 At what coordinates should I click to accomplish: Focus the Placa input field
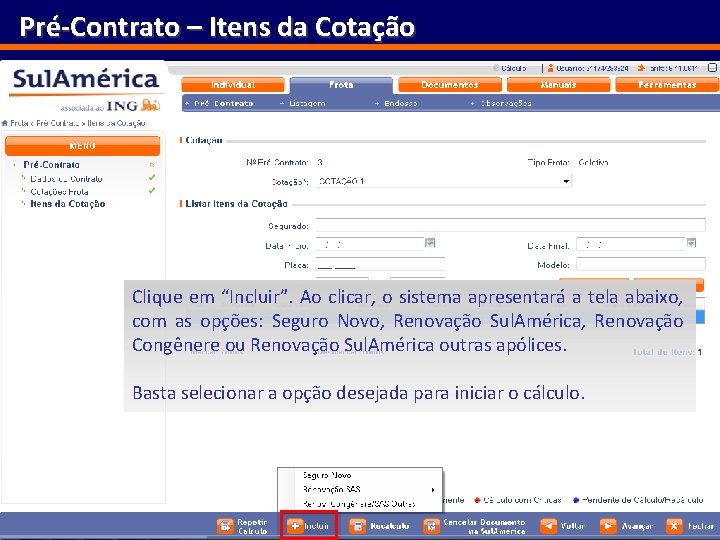380,264
